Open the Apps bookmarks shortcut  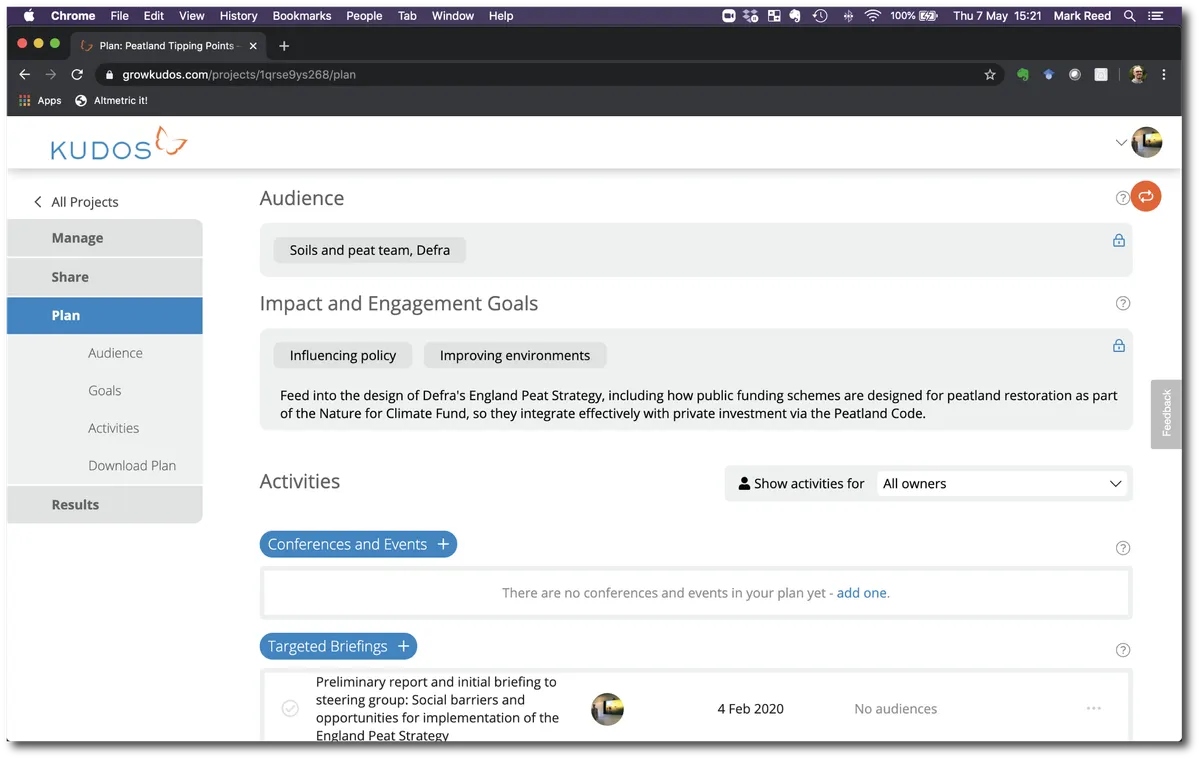(x=40, y=101)
